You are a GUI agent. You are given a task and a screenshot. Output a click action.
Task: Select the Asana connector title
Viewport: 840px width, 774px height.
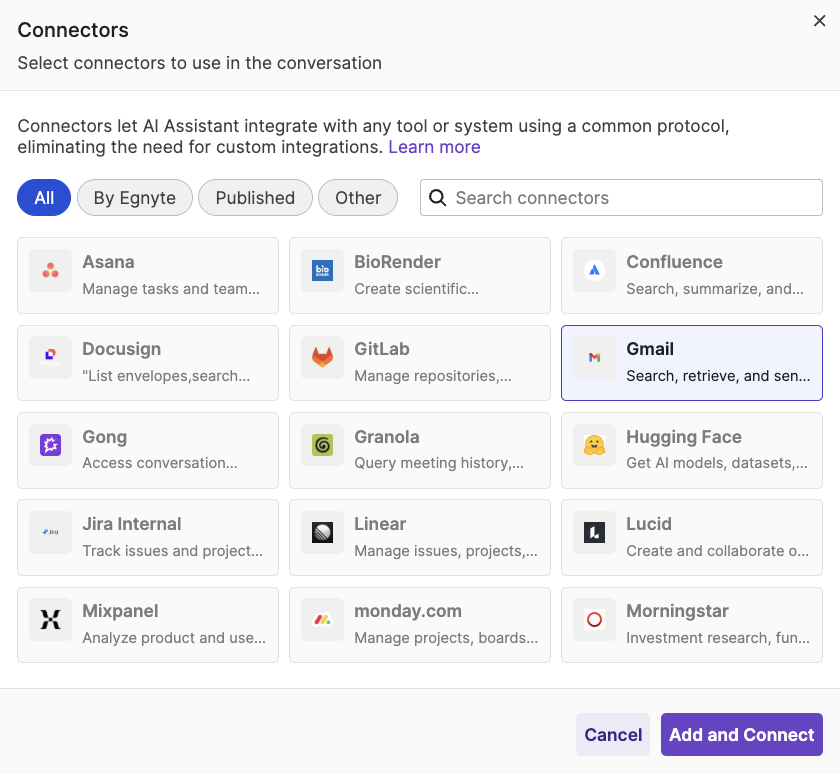point(108,262)
